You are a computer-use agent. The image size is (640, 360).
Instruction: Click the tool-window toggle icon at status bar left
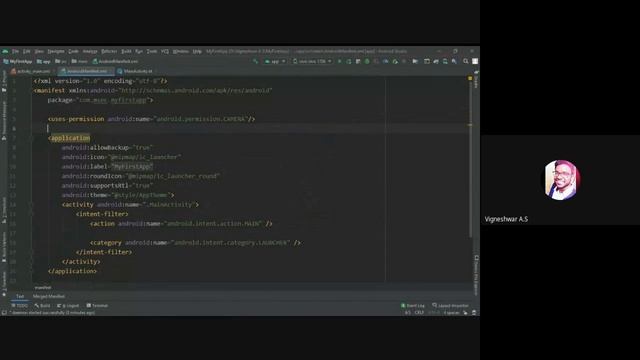click(x=4, y=313)
